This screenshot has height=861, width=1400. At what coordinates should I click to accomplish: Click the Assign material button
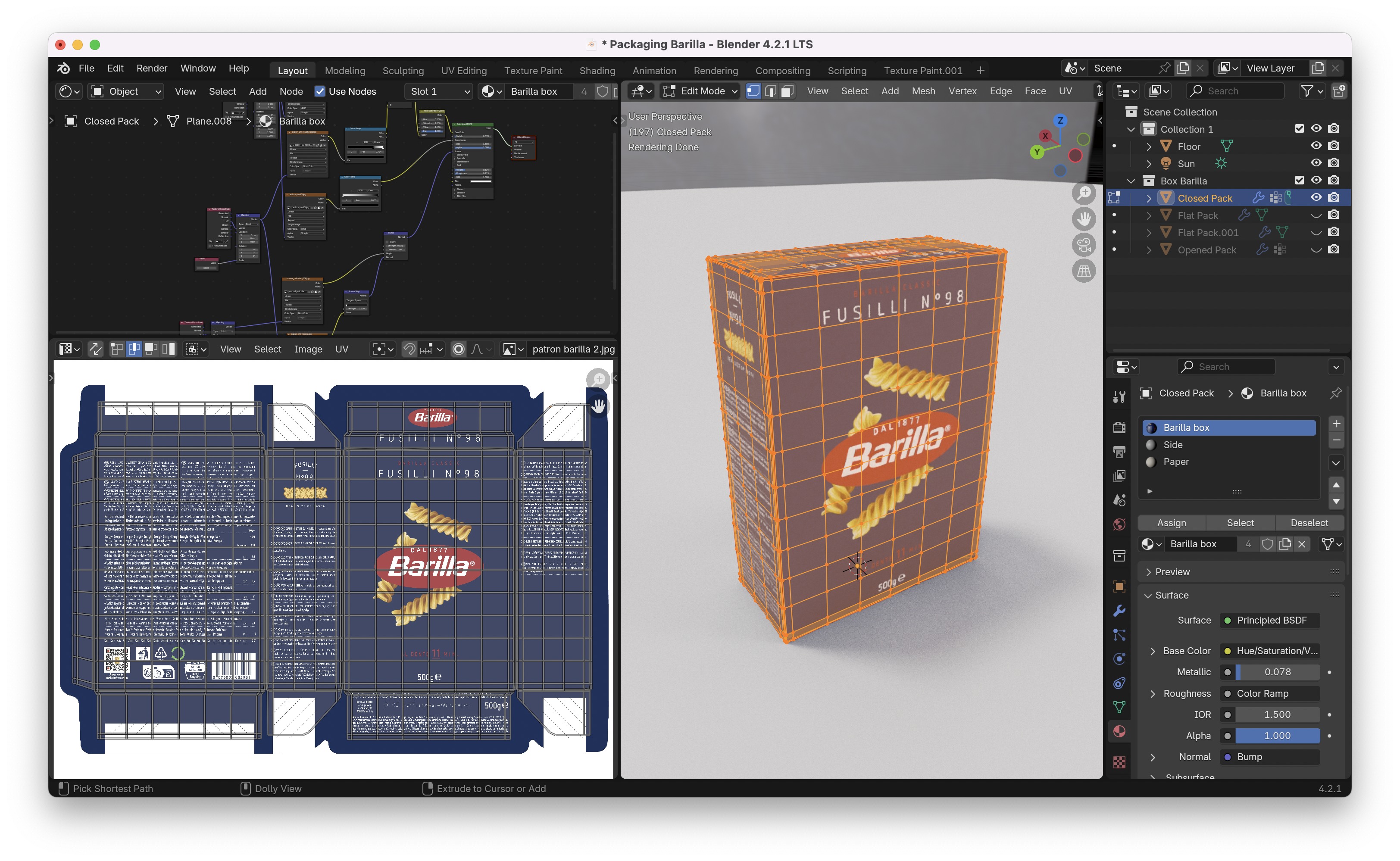(x=1171, y=523)
